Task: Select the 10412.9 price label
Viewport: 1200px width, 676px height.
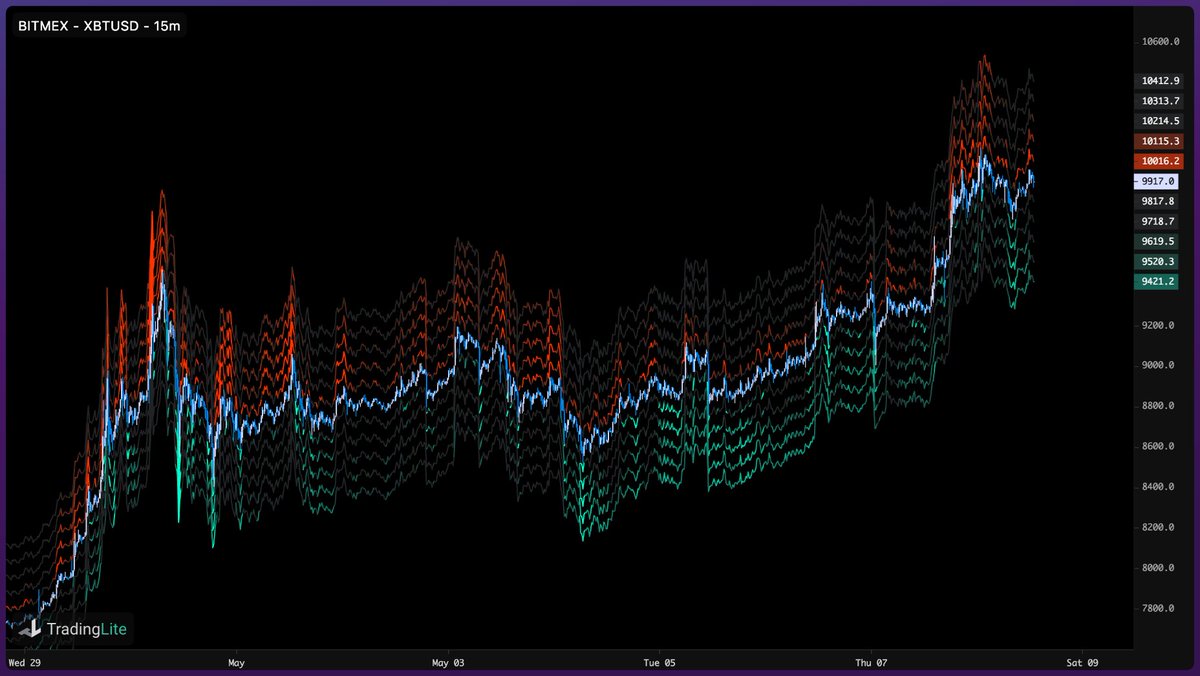Action: pyautogui.click(x=1158, y=81)
